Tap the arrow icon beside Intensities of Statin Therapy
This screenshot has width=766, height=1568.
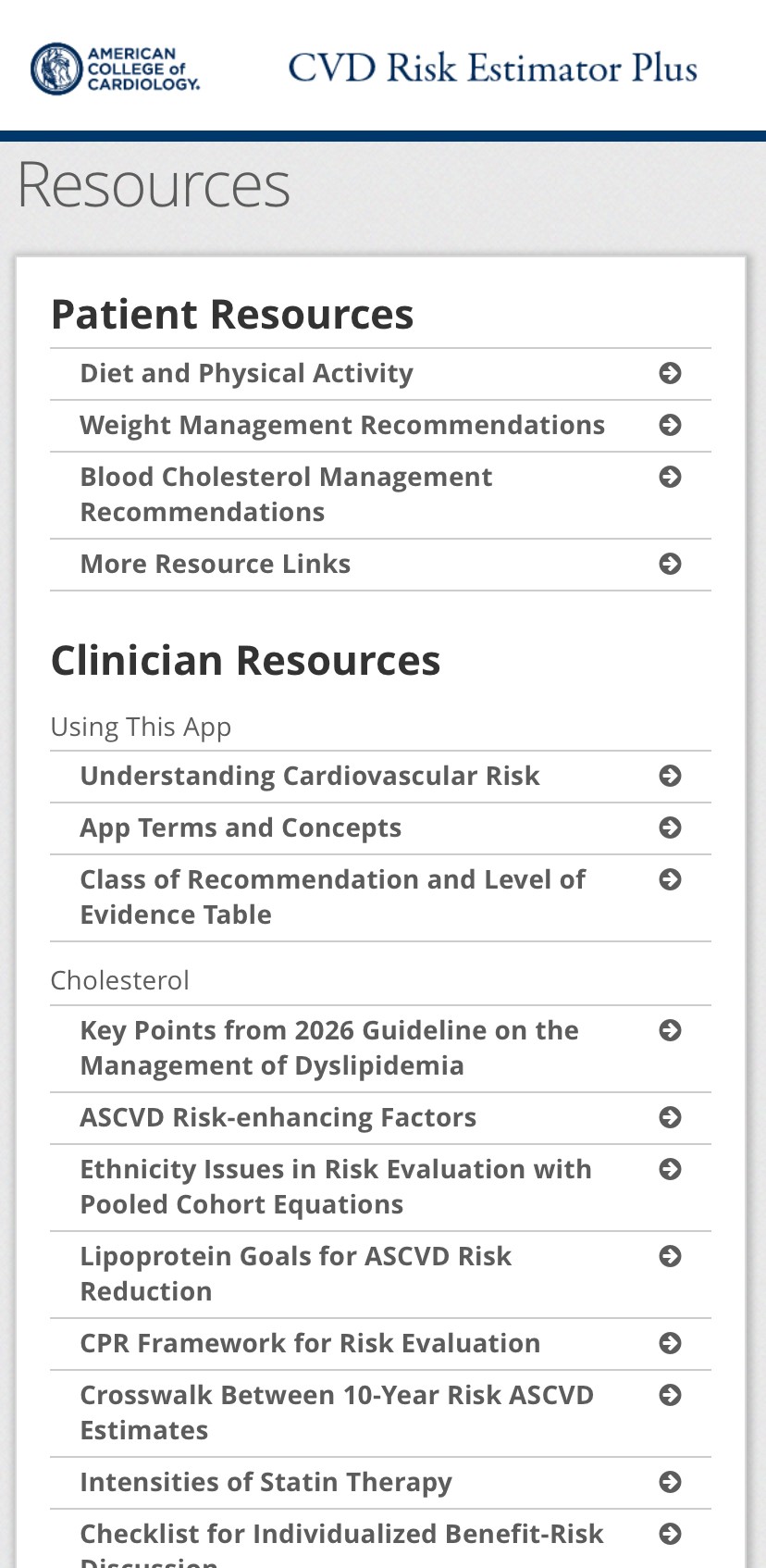coord(670,1482)
